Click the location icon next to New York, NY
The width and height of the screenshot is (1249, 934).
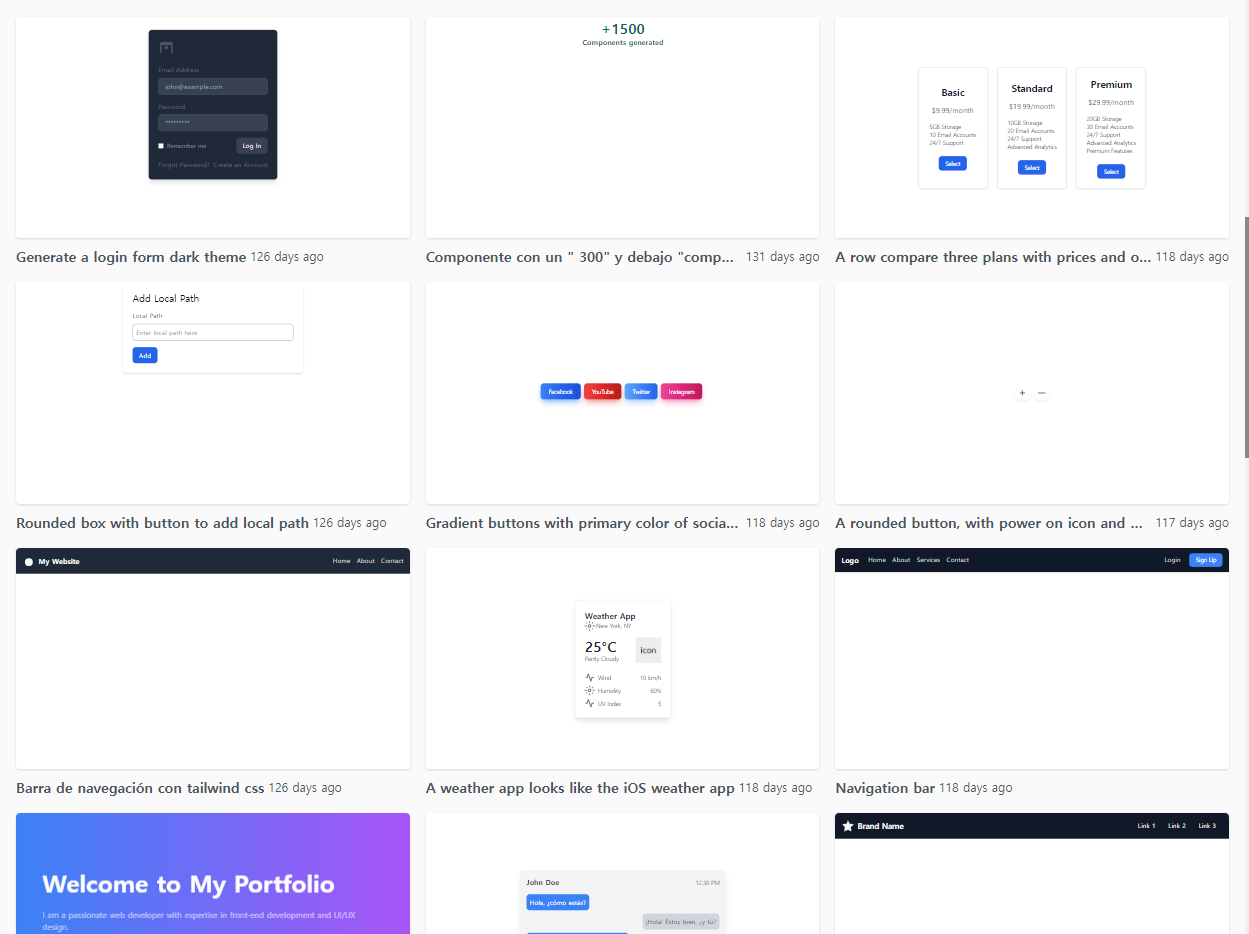coord(589,626)
